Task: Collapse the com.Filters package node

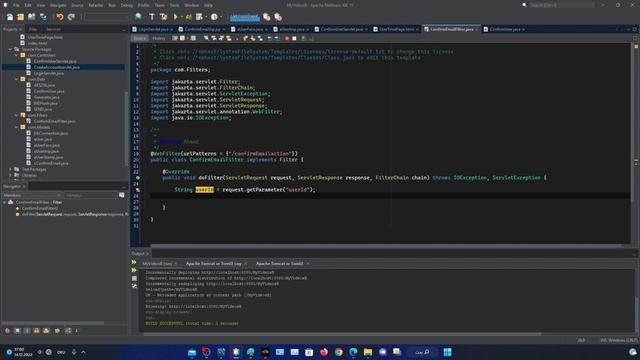Action: point(16,115)
